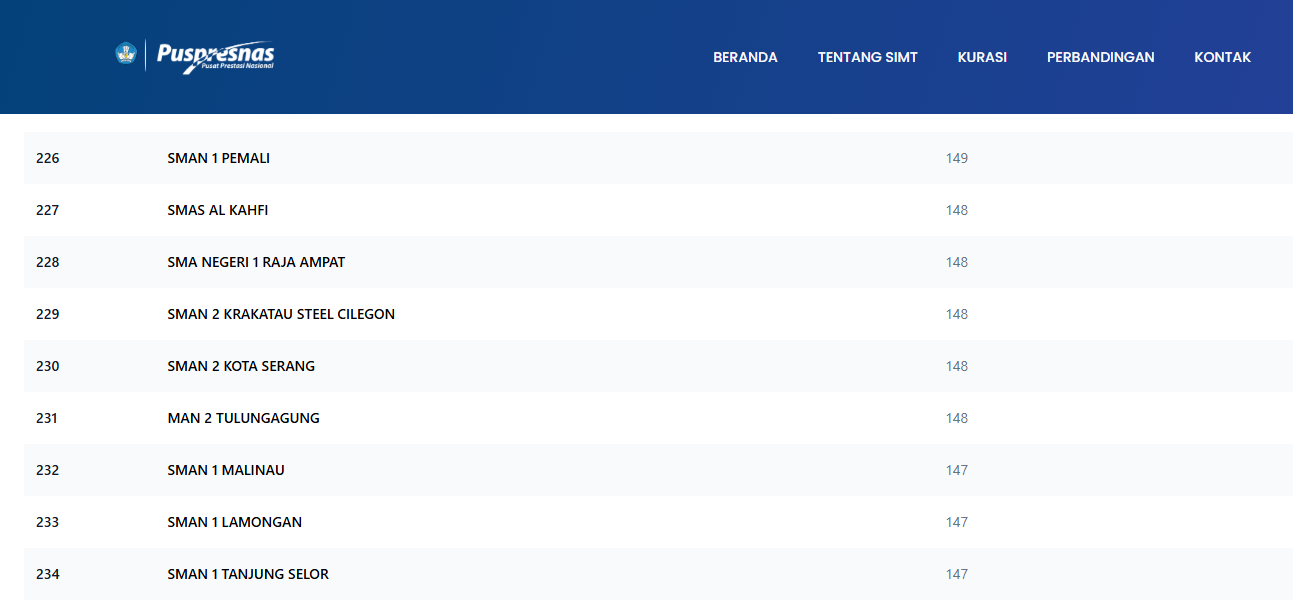1293x604 pixels.
Task: Click the Kemdikbud emblem icon
Action: [125, 54]
